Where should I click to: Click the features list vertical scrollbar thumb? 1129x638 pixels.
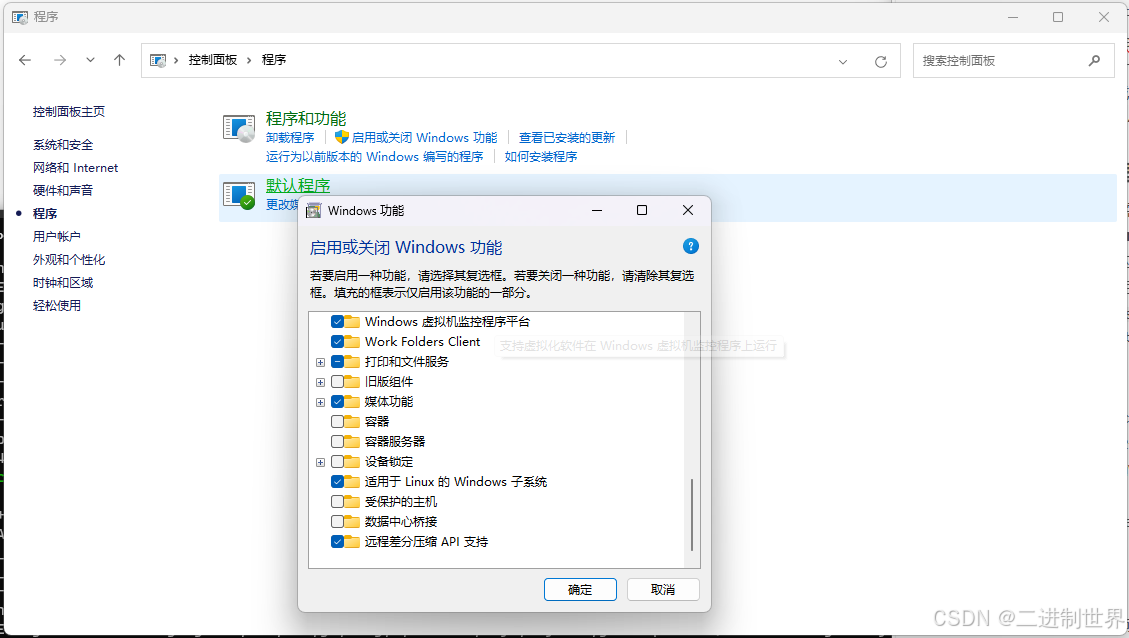692,515
